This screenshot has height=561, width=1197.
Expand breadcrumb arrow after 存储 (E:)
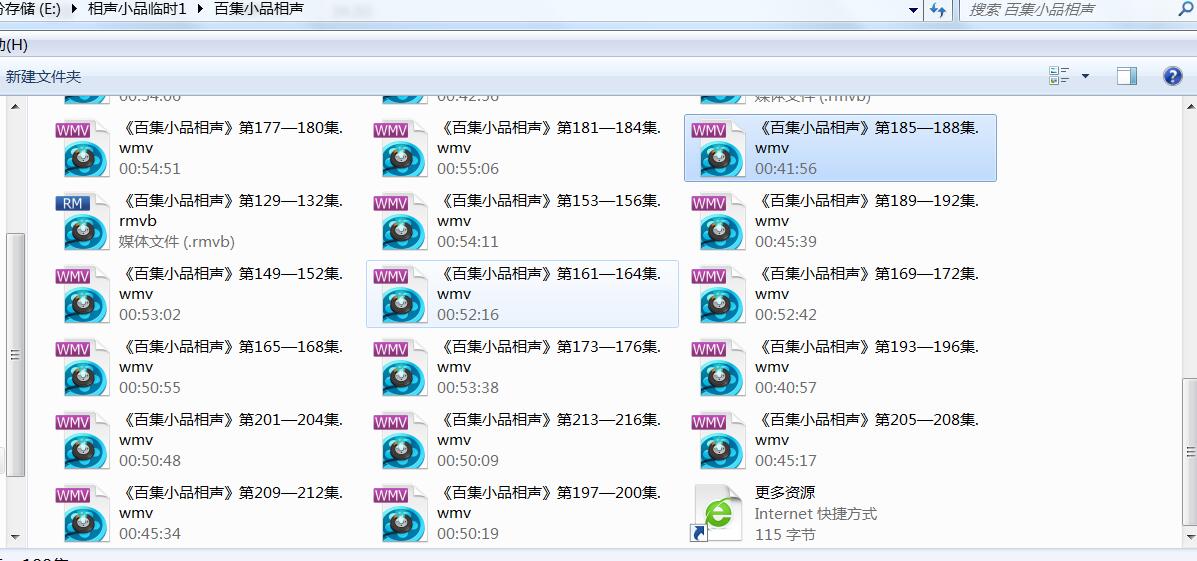[74, 9]
